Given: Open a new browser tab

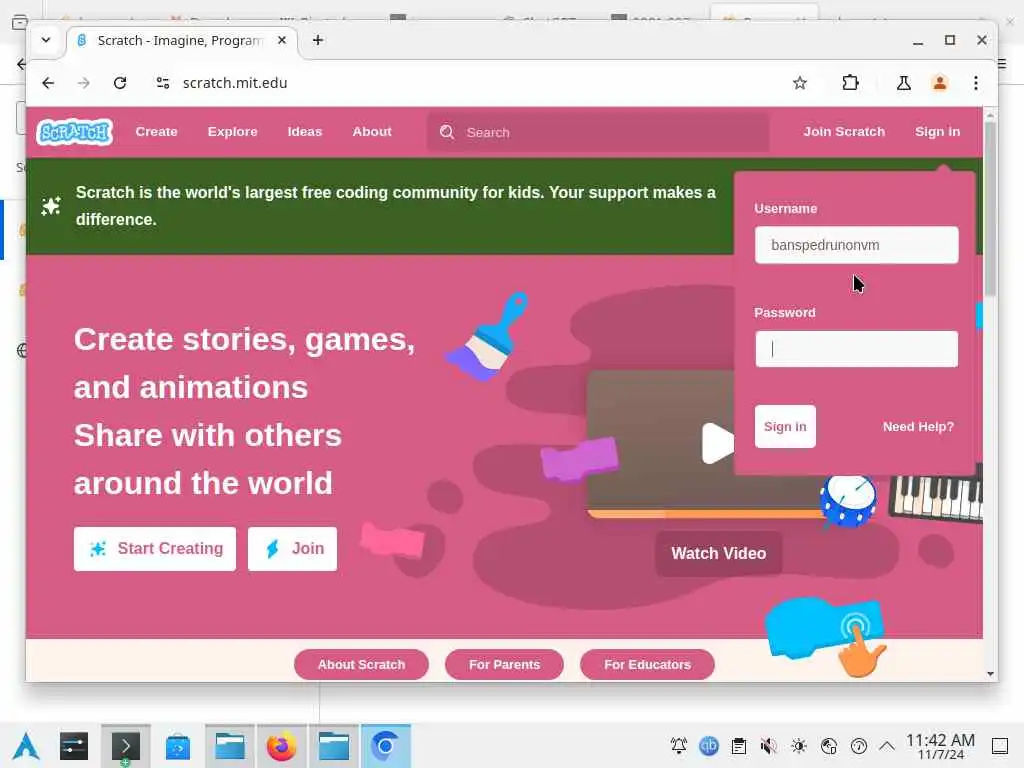Looking at the screenshot, I should [x=317, y=40].
